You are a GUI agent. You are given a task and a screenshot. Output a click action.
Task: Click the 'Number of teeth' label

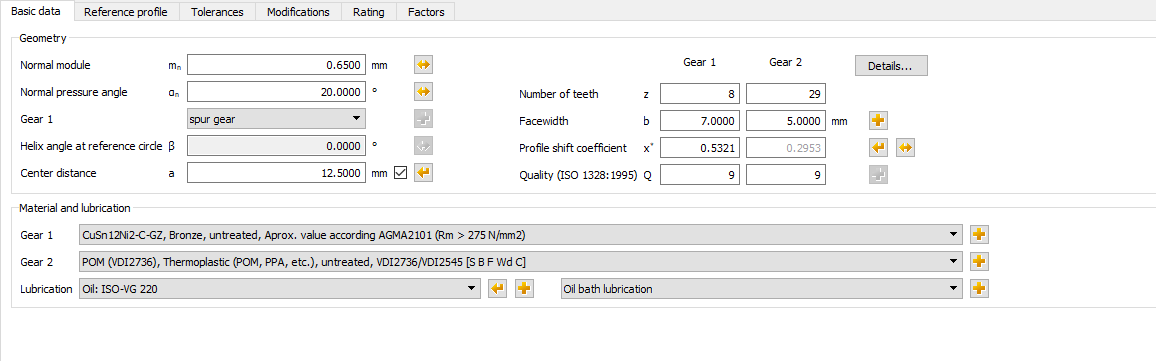559,94
